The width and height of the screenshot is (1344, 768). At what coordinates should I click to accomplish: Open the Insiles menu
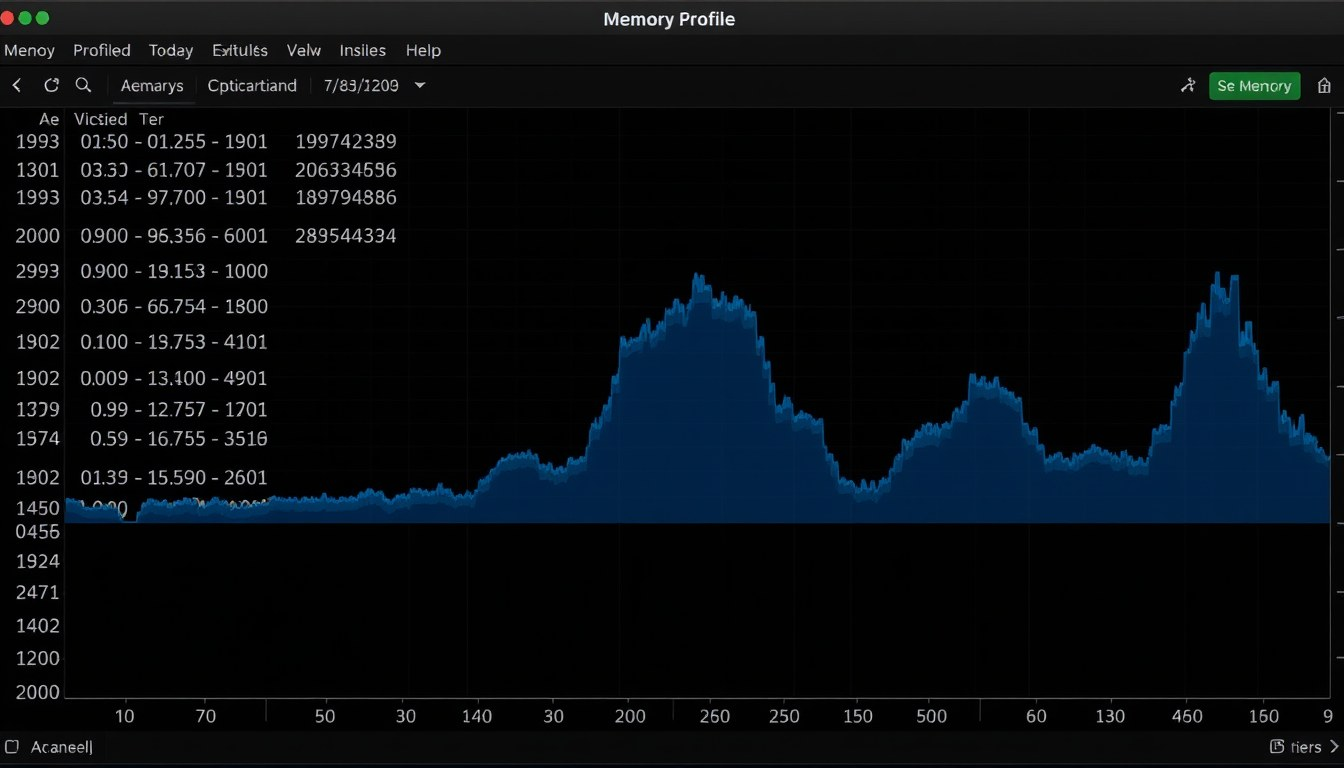363,50
